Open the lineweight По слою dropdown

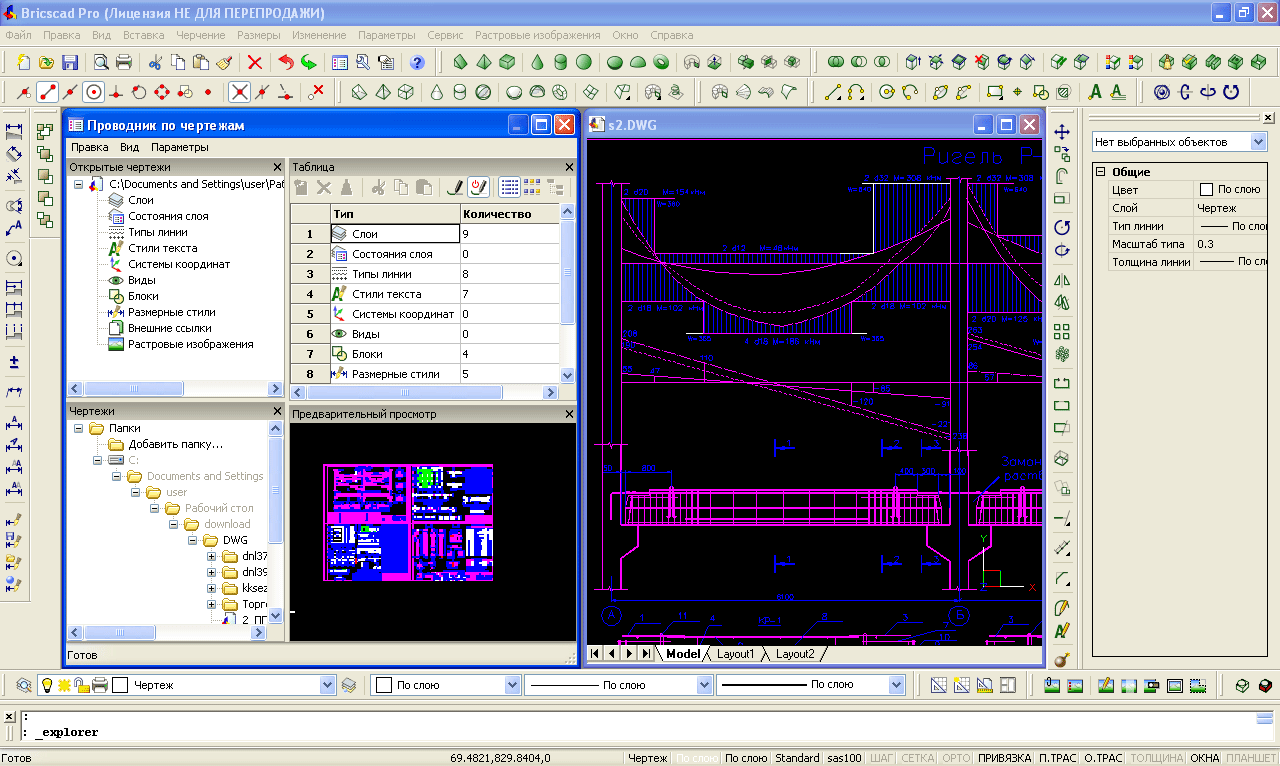click(x=897, y=685)
